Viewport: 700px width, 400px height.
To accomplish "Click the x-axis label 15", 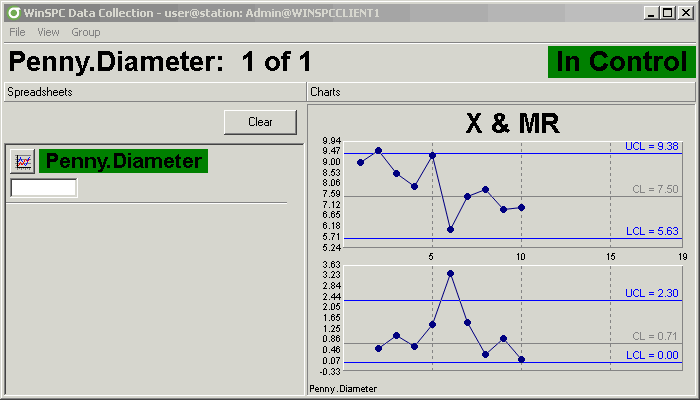I will click(x=611, y=257).
